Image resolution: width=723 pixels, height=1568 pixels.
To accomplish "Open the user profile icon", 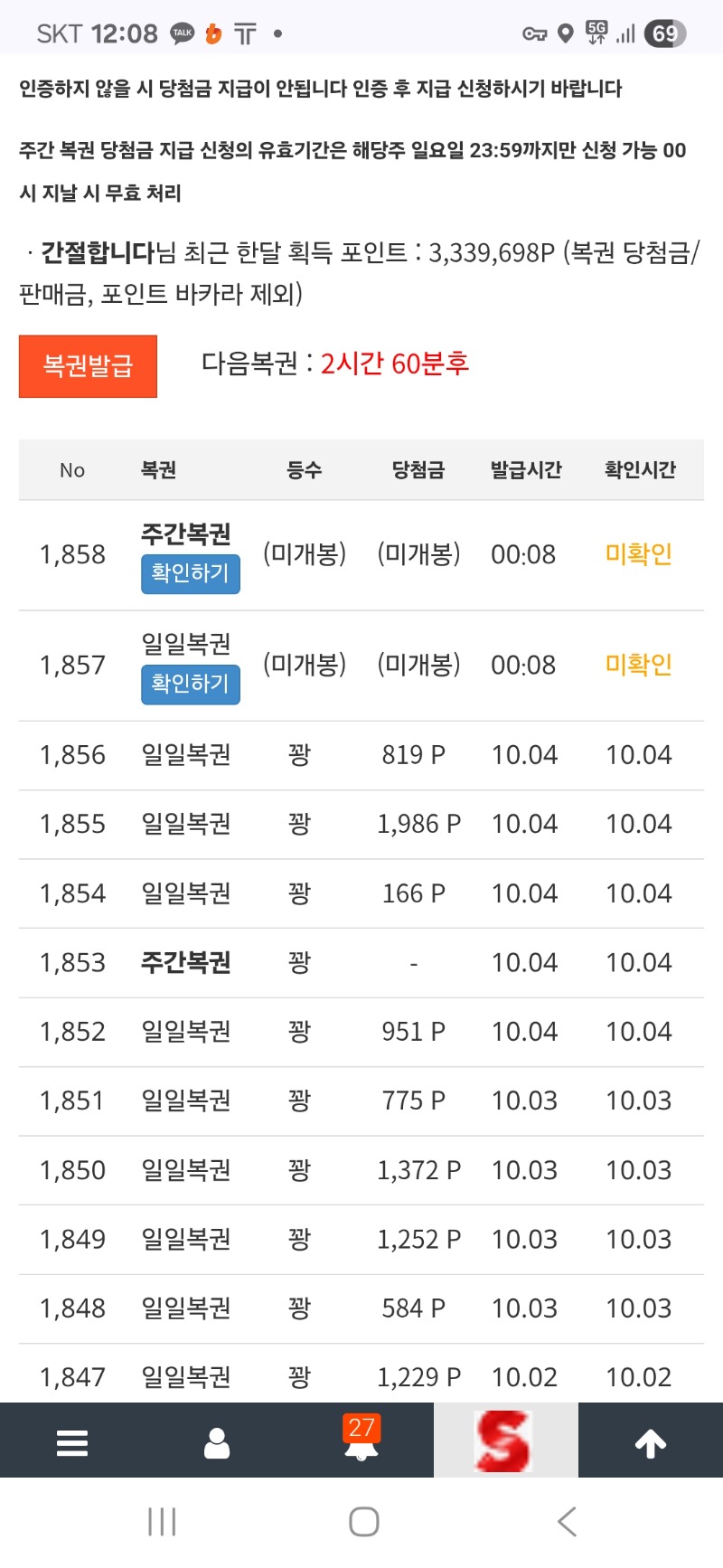I will 217,1442.
